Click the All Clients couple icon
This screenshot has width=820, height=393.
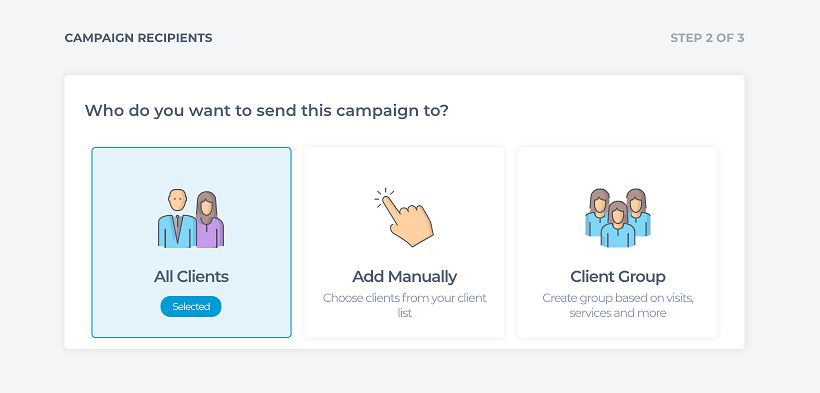(x=191, y=219)
